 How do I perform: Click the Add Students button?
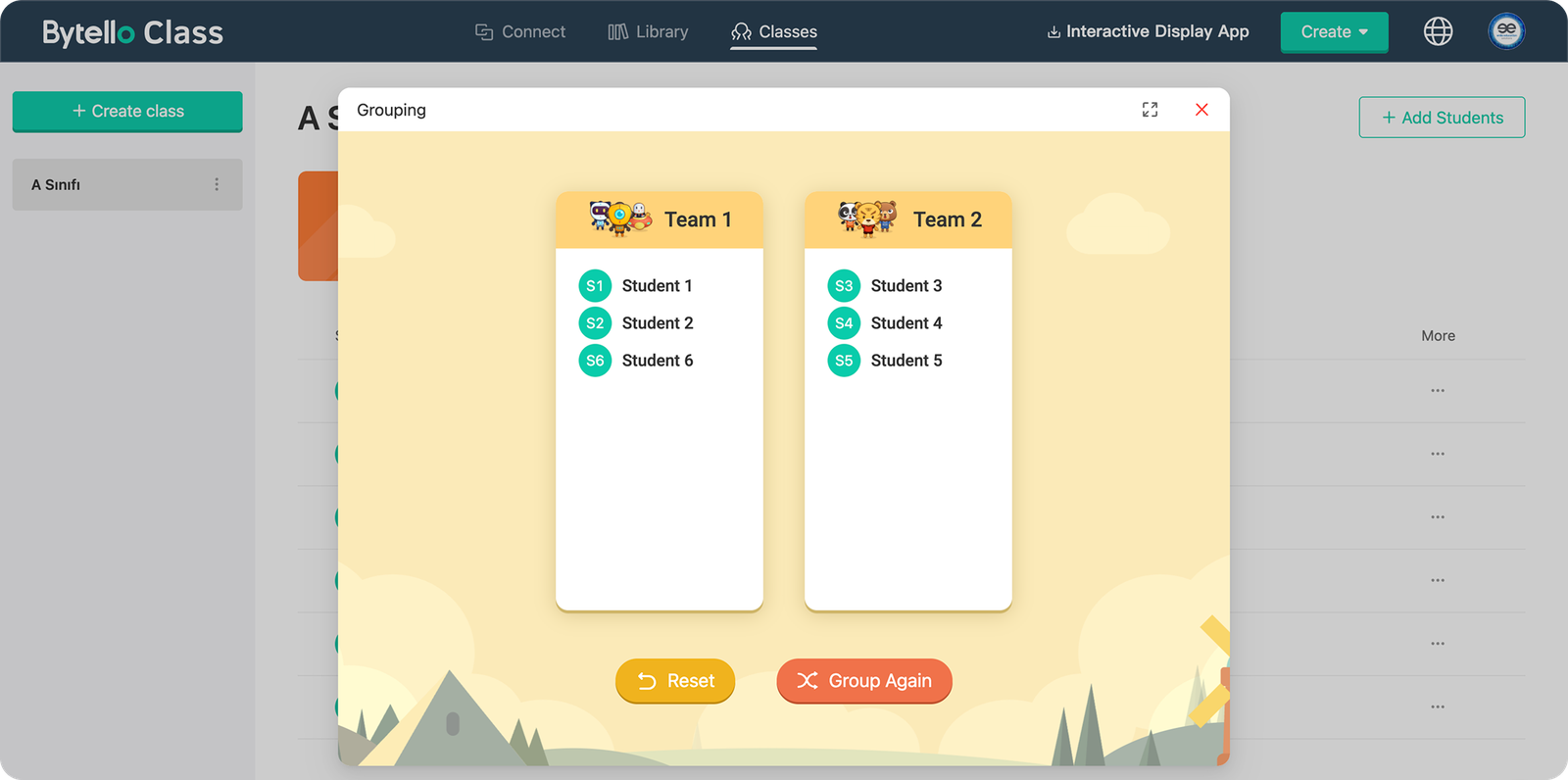(x=1442, y=118)
